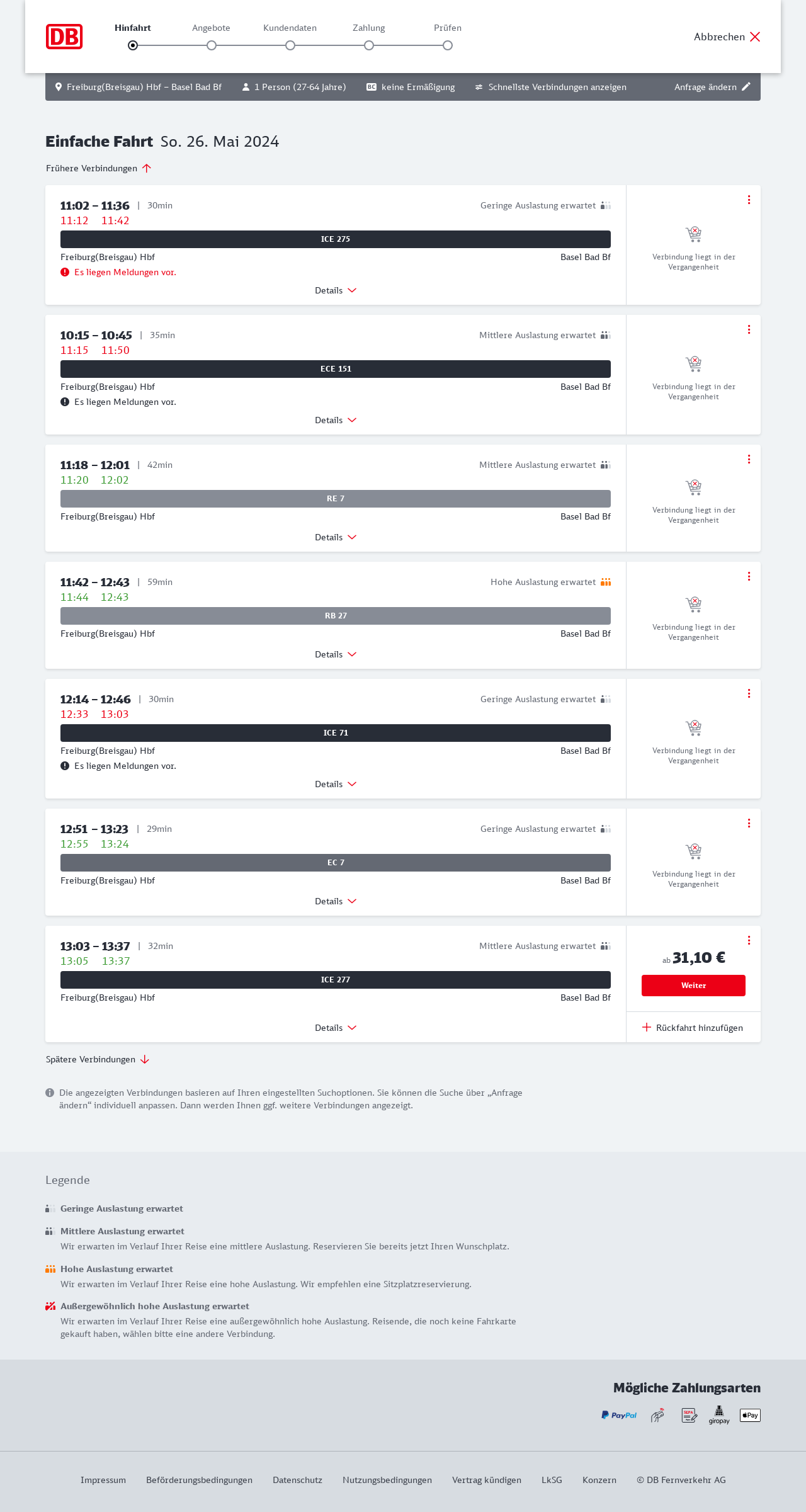
Task: Select the Zahlung step in progress bar
Action: [369, 45]
